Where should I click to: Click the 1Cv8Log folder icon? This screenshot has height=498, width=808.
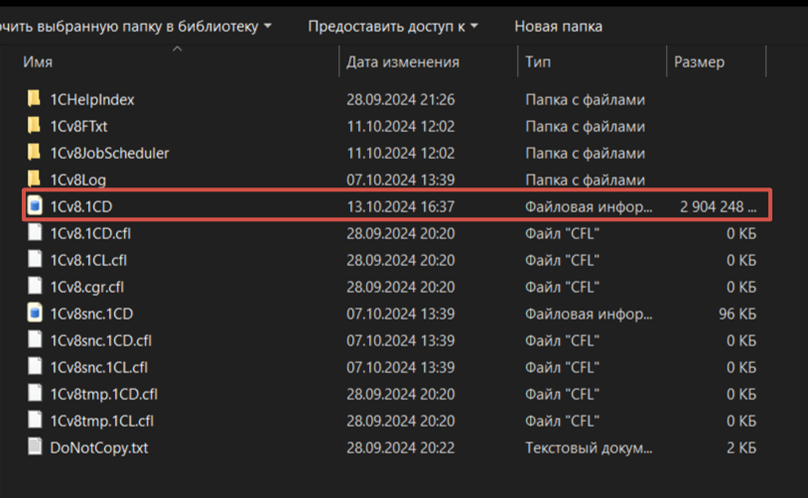click(x=34, y=179)
